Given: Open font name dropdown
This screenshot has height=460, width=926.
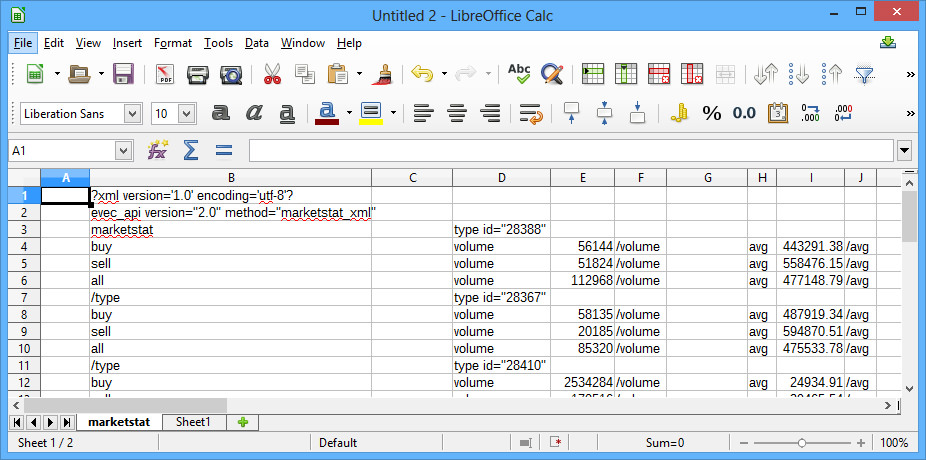Looking at the screenshot, I should (133, 113).
